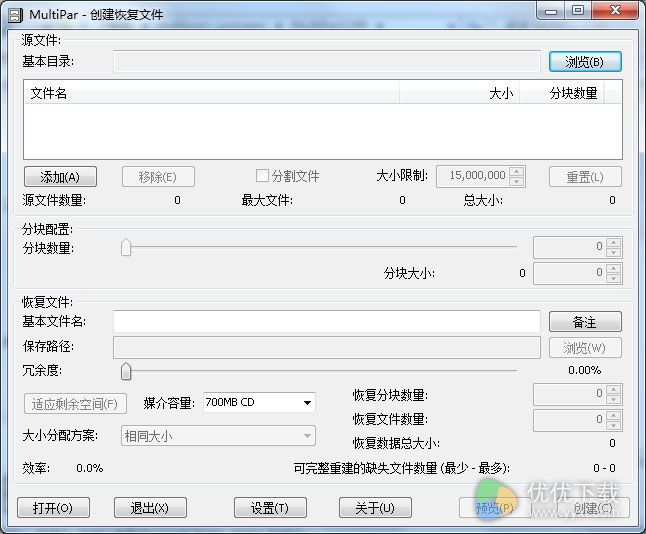Click the 冗余度 redundancy slider handle
Image resolution: width=646 pixels, height=534 pixels.
[126, 371]
